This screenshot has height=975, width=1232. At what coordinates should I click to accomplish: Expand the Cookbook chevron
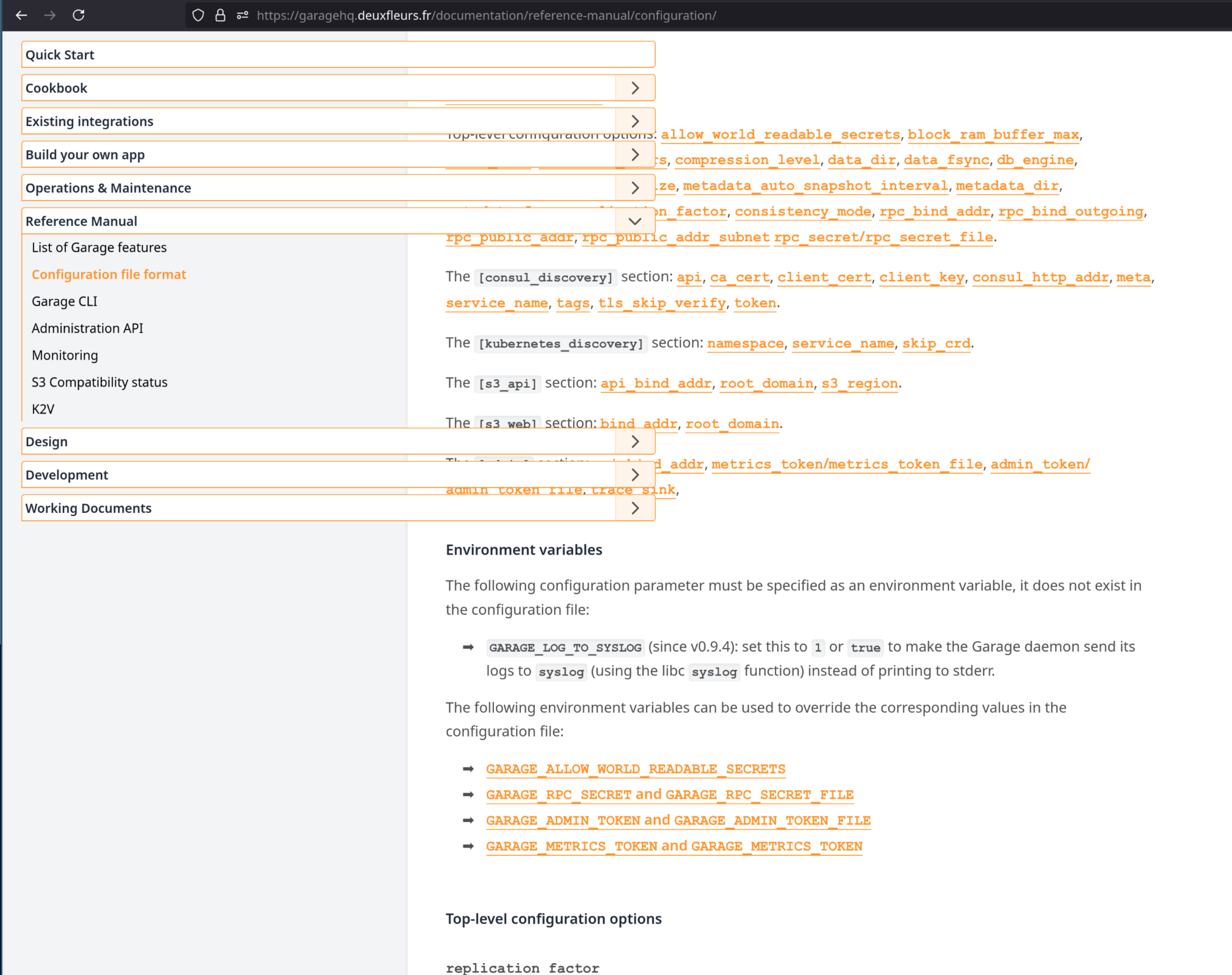[x=635, y=88]
